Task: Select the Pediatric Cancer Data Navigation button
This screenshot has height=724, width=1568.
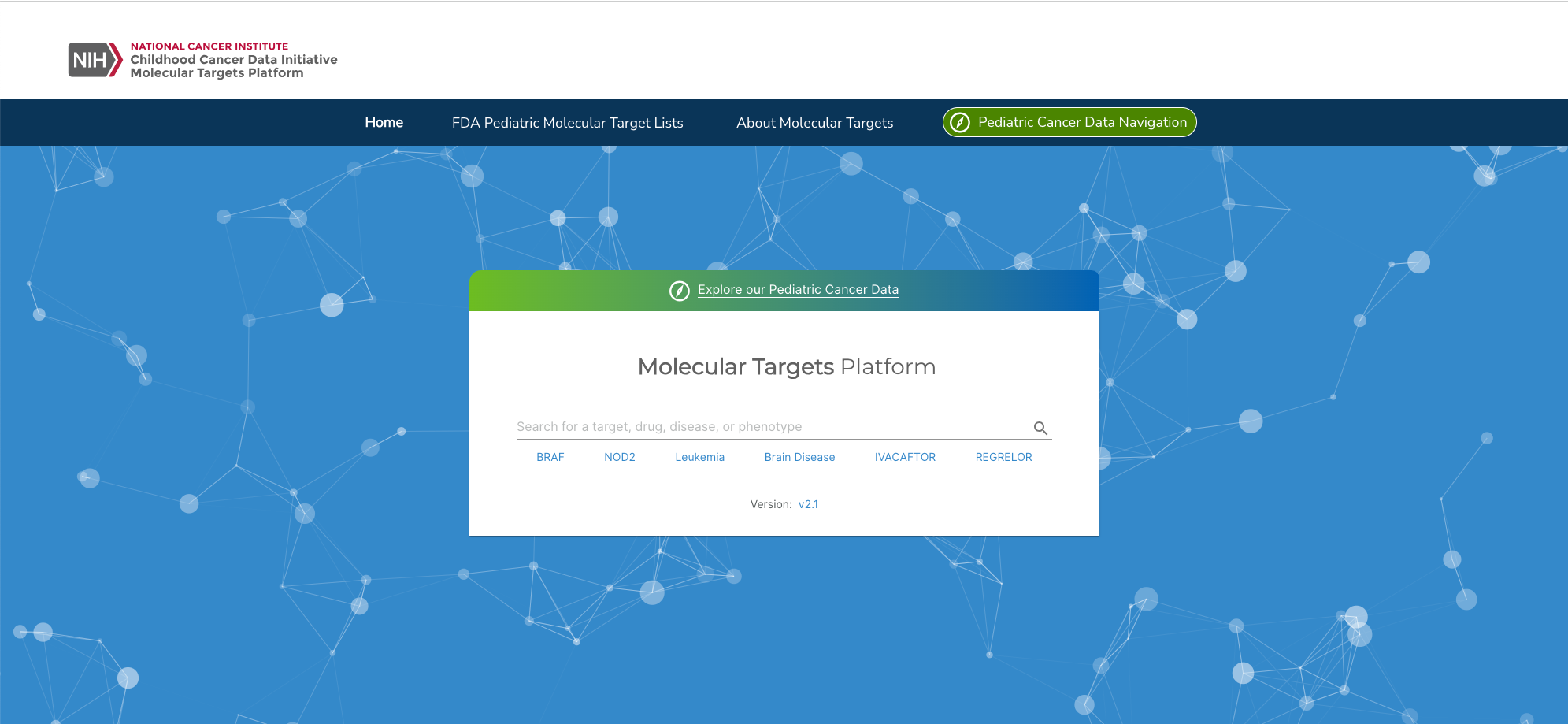Action: (x=1068, y=122)
